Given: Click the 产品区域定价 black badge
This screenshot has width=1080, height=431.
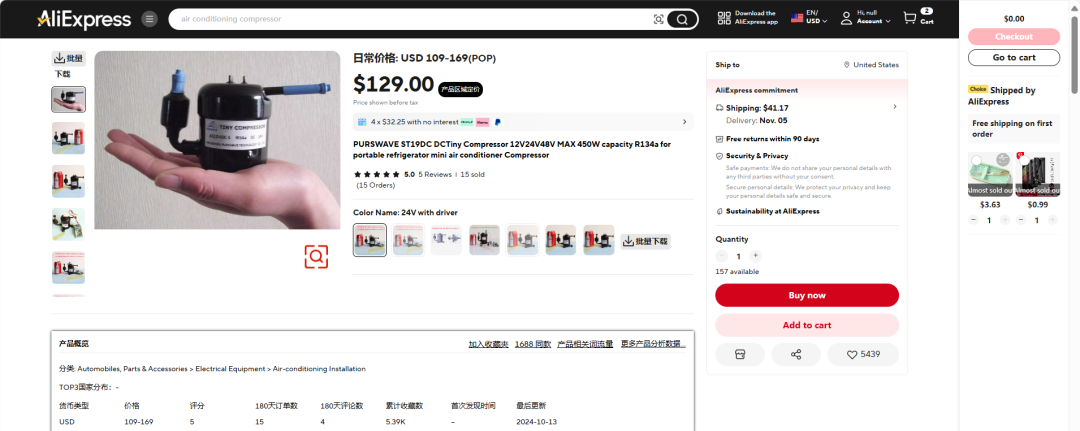Looking at the screenshot, I should (x=460, y=90).
